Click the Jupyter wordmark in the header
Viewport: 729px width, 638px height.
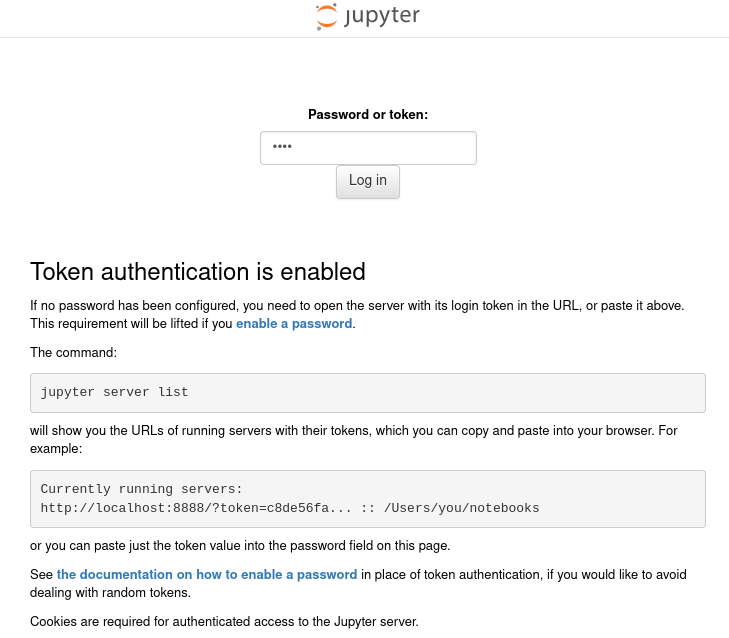tap(382, 16)
